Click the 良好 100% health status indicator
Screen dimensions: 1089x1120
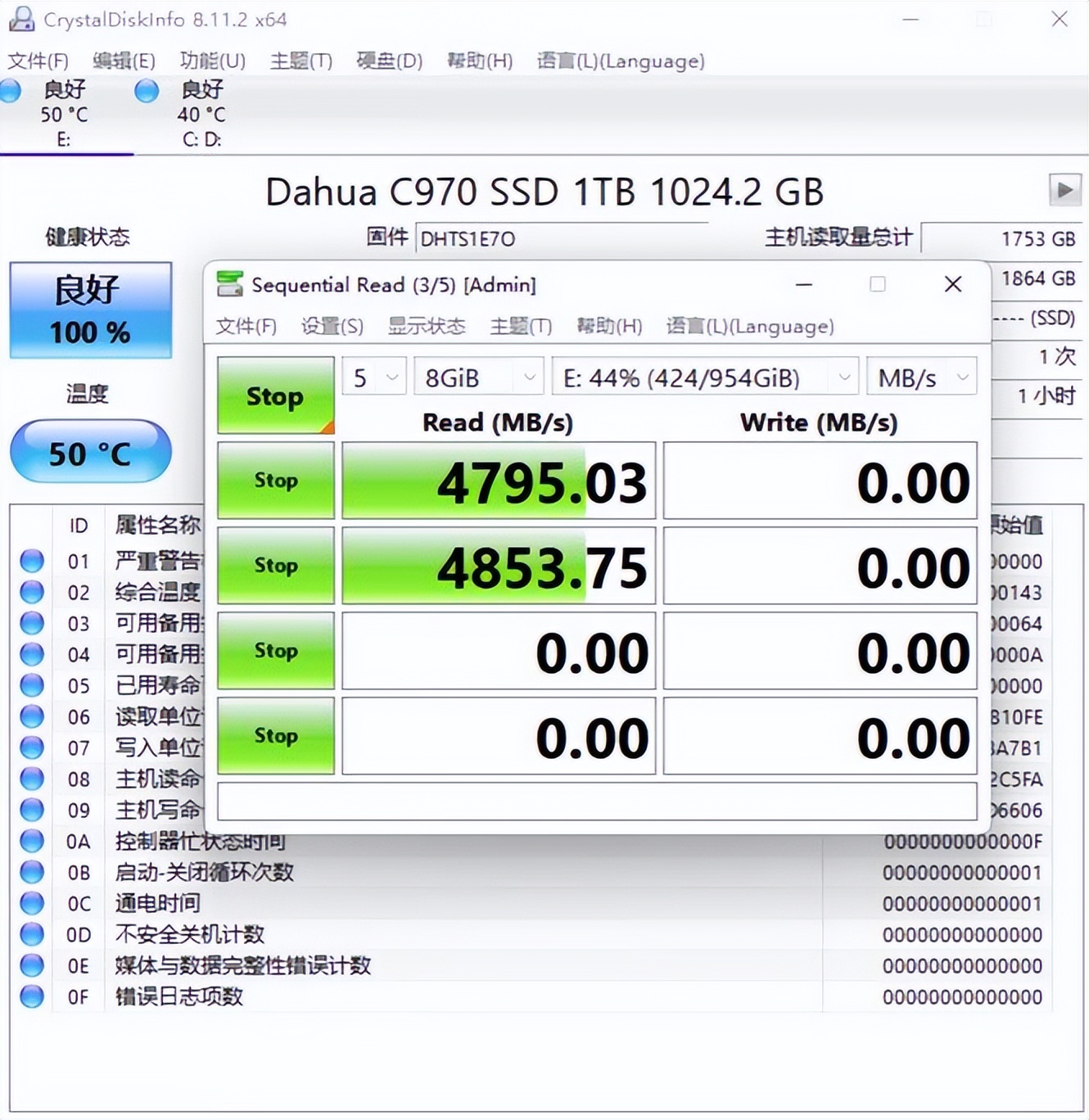pyautogui.click(x=90, y=309)
